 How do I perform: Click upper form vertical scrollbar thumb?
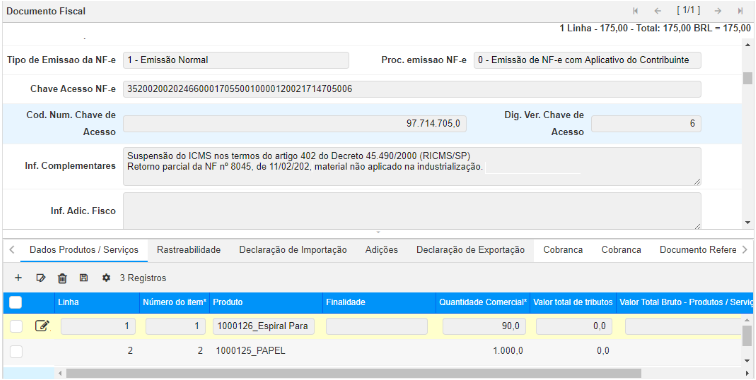click(747, 79)
